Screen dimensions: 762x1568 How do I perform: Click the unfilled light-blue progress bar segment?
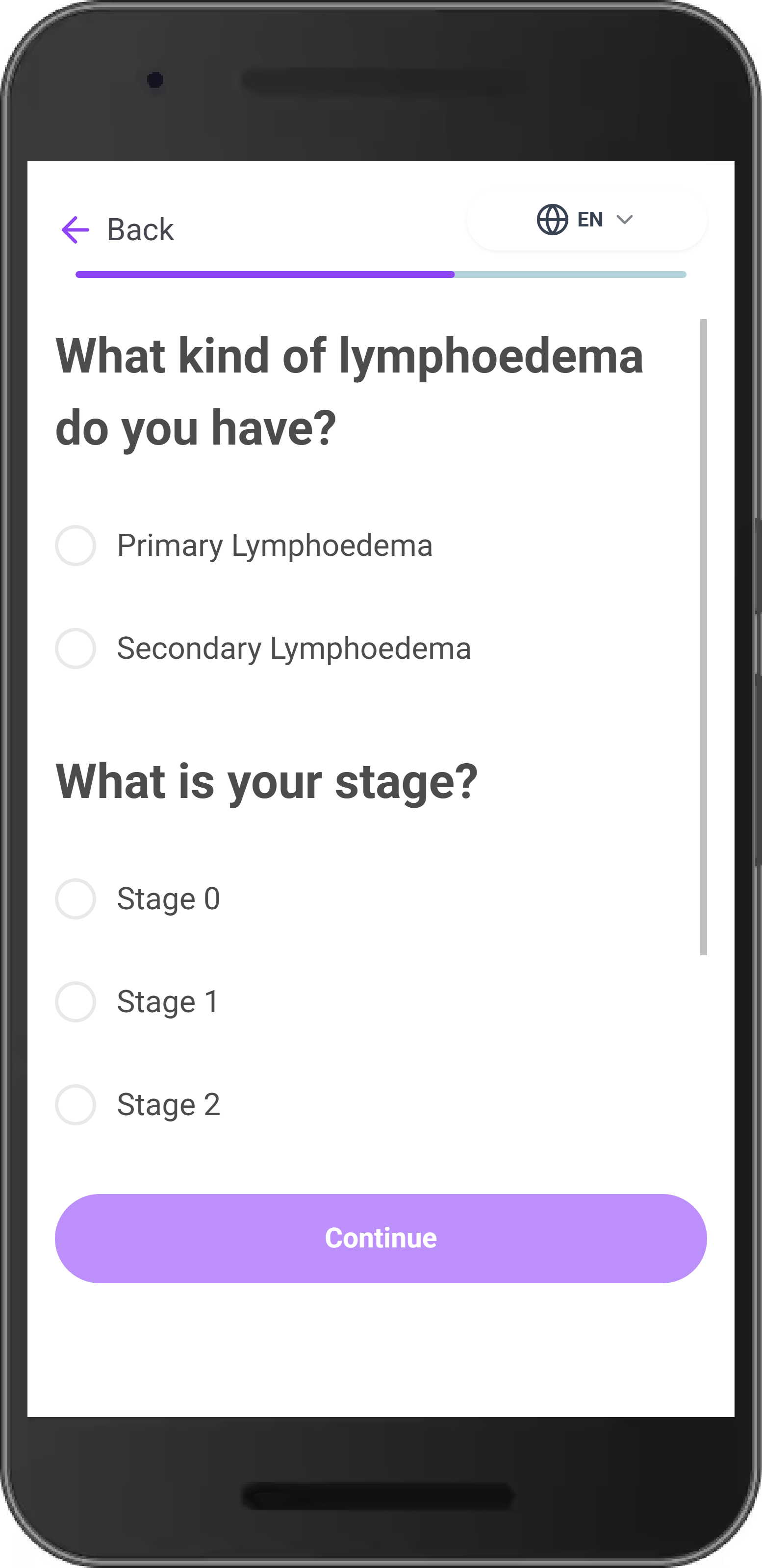(570, 274)
